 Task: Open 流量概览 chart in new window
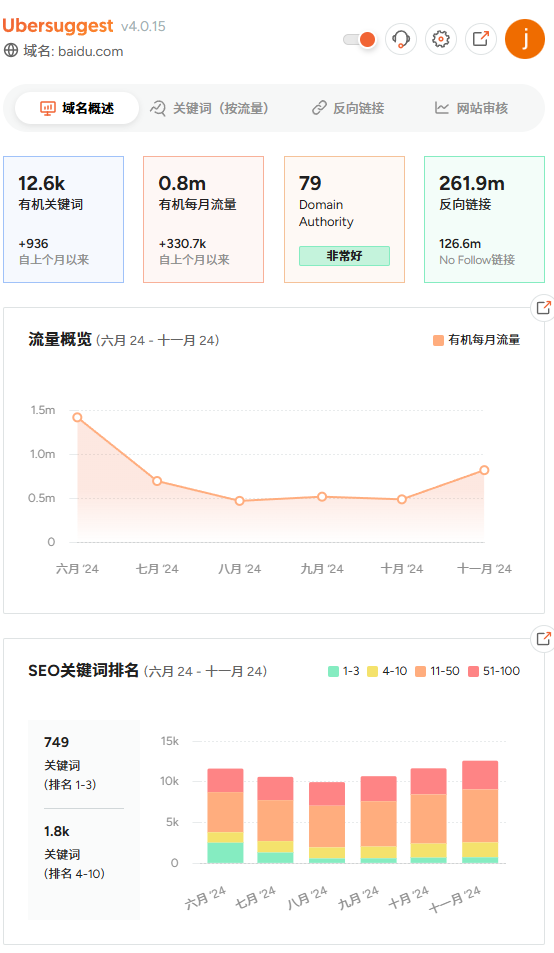click(543, 308)
